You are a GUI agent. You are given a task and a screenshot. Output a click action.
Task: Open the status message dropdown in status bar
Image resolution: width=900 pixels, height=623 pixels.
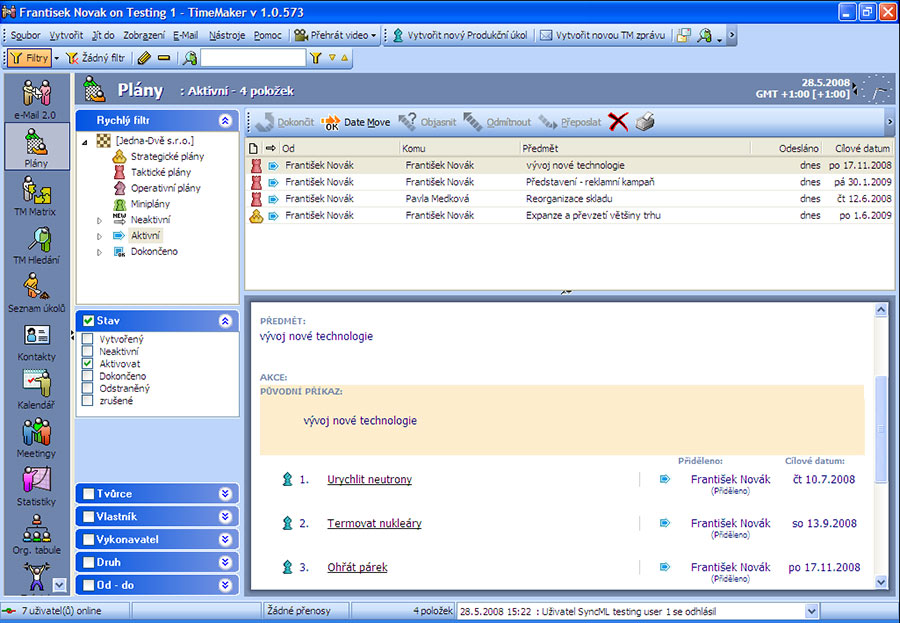point(811,610)
